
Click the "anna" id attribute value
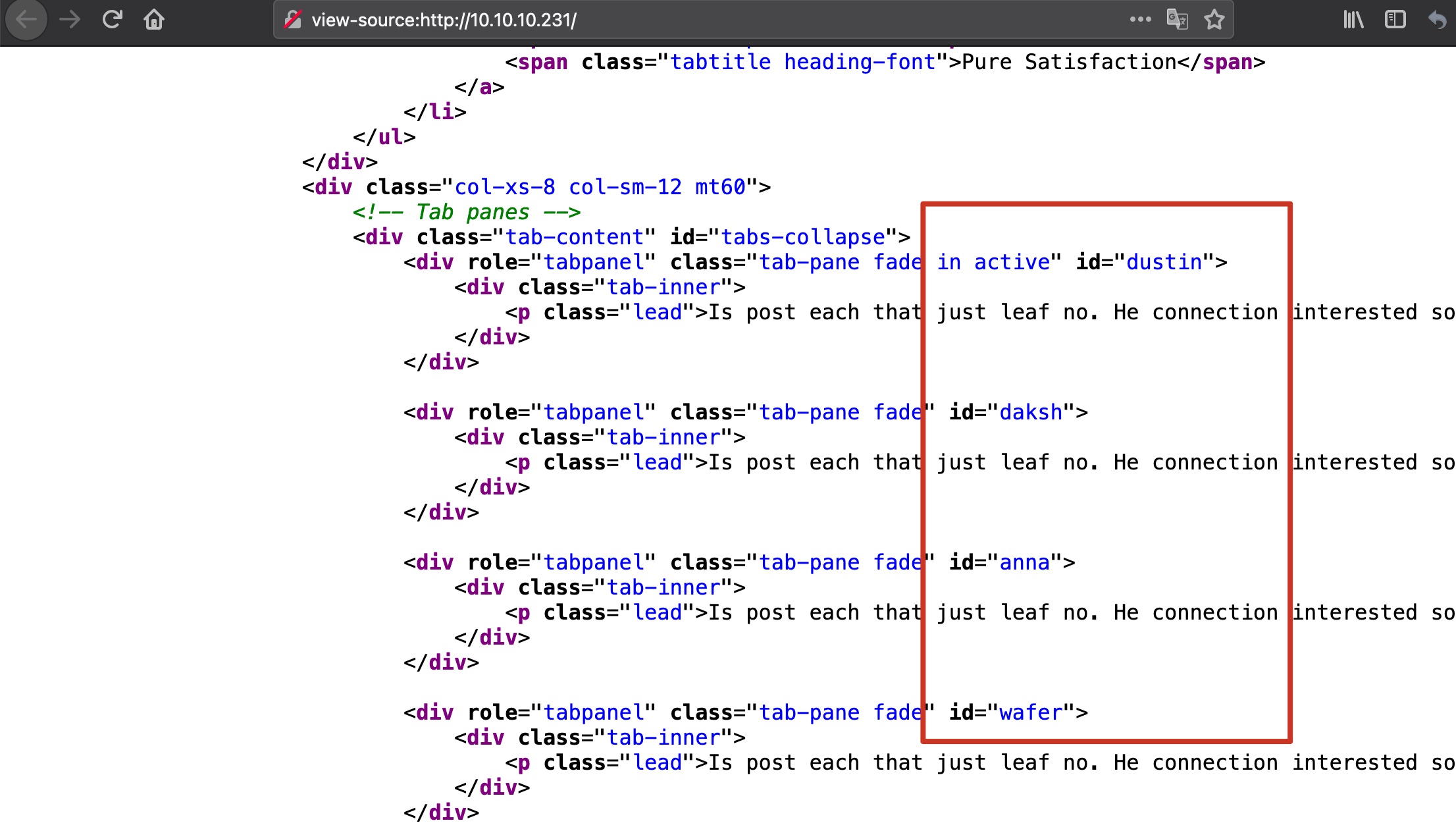(1024, 563)
